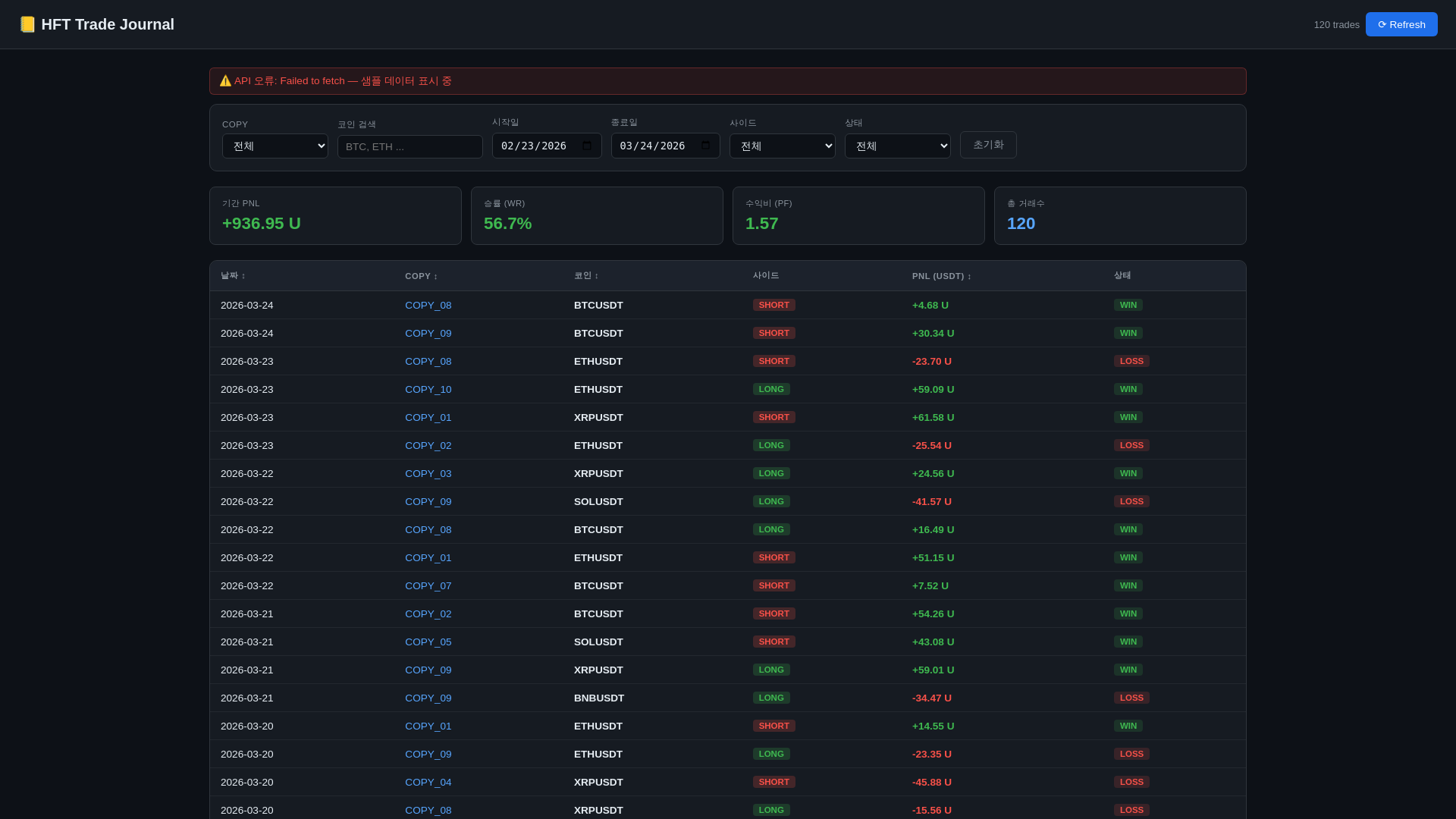
Task: Click the PNL value -34.47 U
Action: tap(932, 698)
